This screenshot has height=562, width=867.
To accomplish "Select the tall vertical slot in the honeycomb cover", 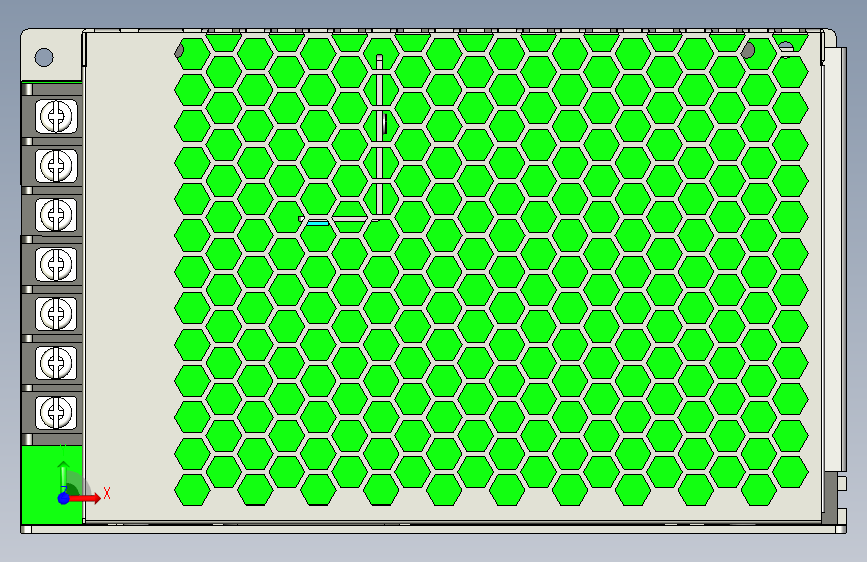I will point(379,134).
